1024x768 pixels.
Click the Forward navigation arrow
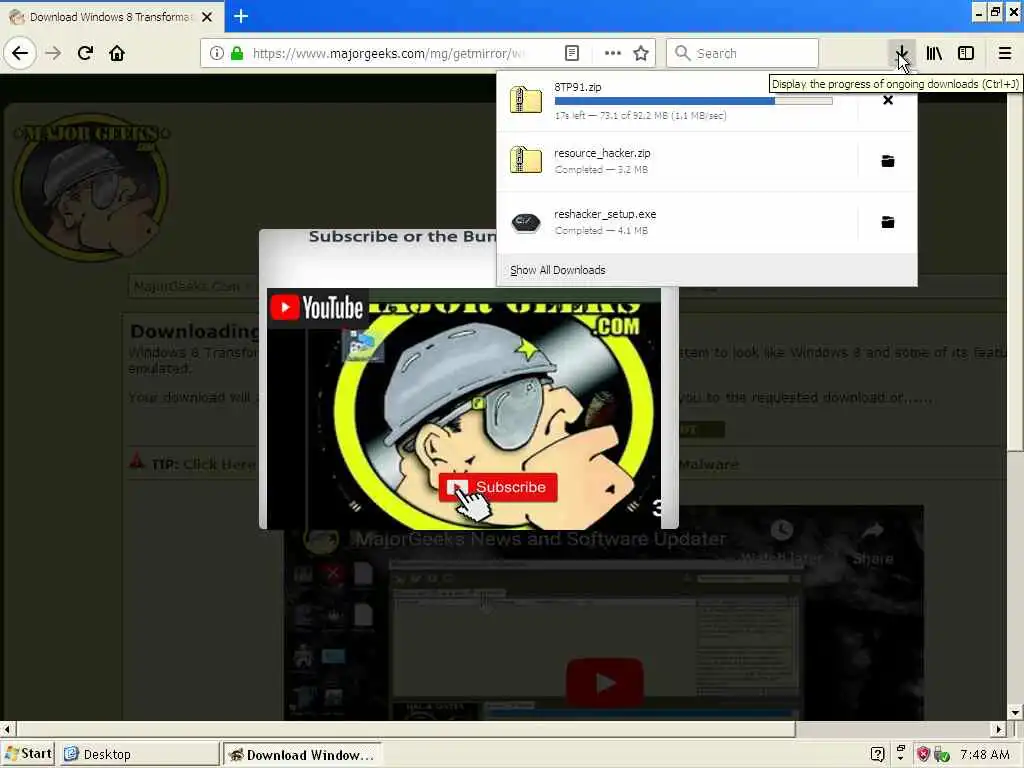point(53,53)
